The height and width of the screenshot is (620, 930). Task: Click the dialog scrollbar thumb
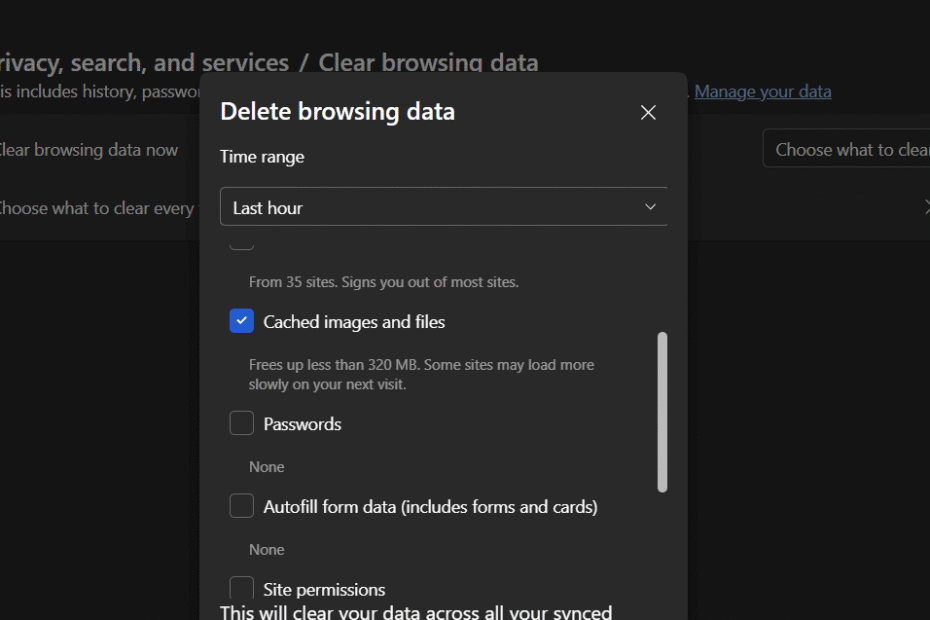663,410
